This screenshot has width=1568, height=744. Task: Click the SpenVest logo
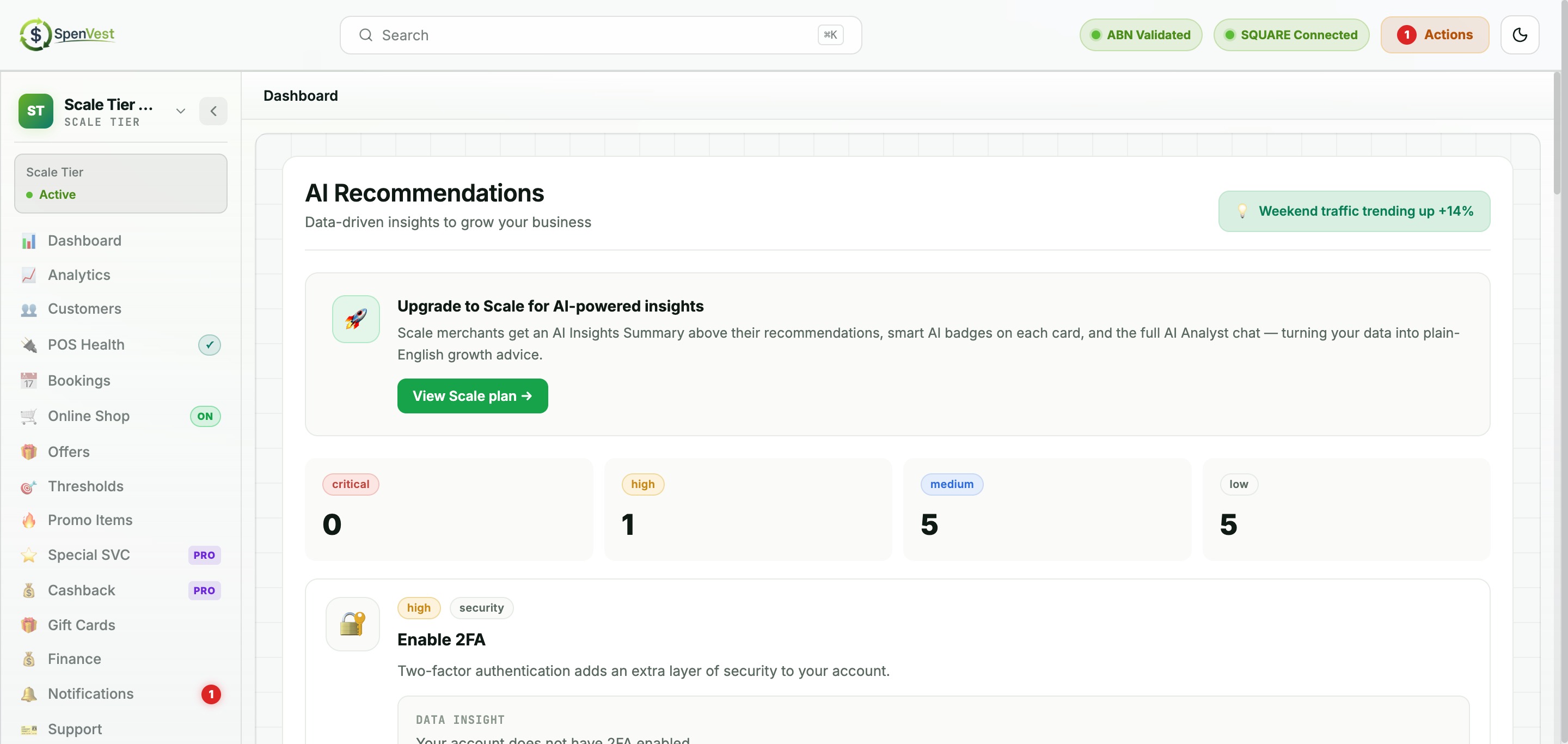[67, 34]
